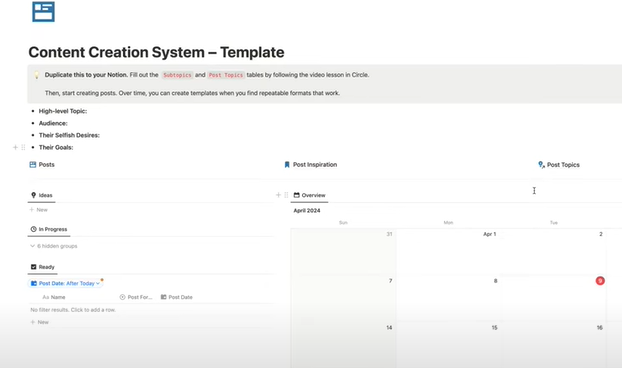Add a new row in Ready table
The image size is (622, 368).
[x=39, y=322]
